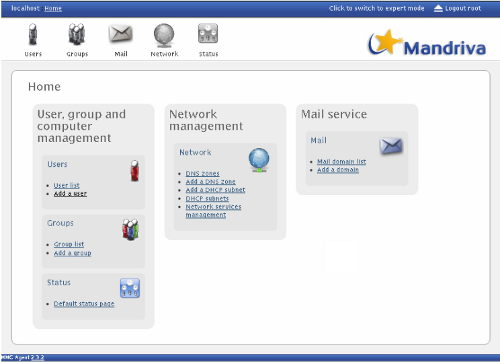This screenshot has width=500, height=362.
Task: Log out via Logout root link
Action: (x=463, y=8)
